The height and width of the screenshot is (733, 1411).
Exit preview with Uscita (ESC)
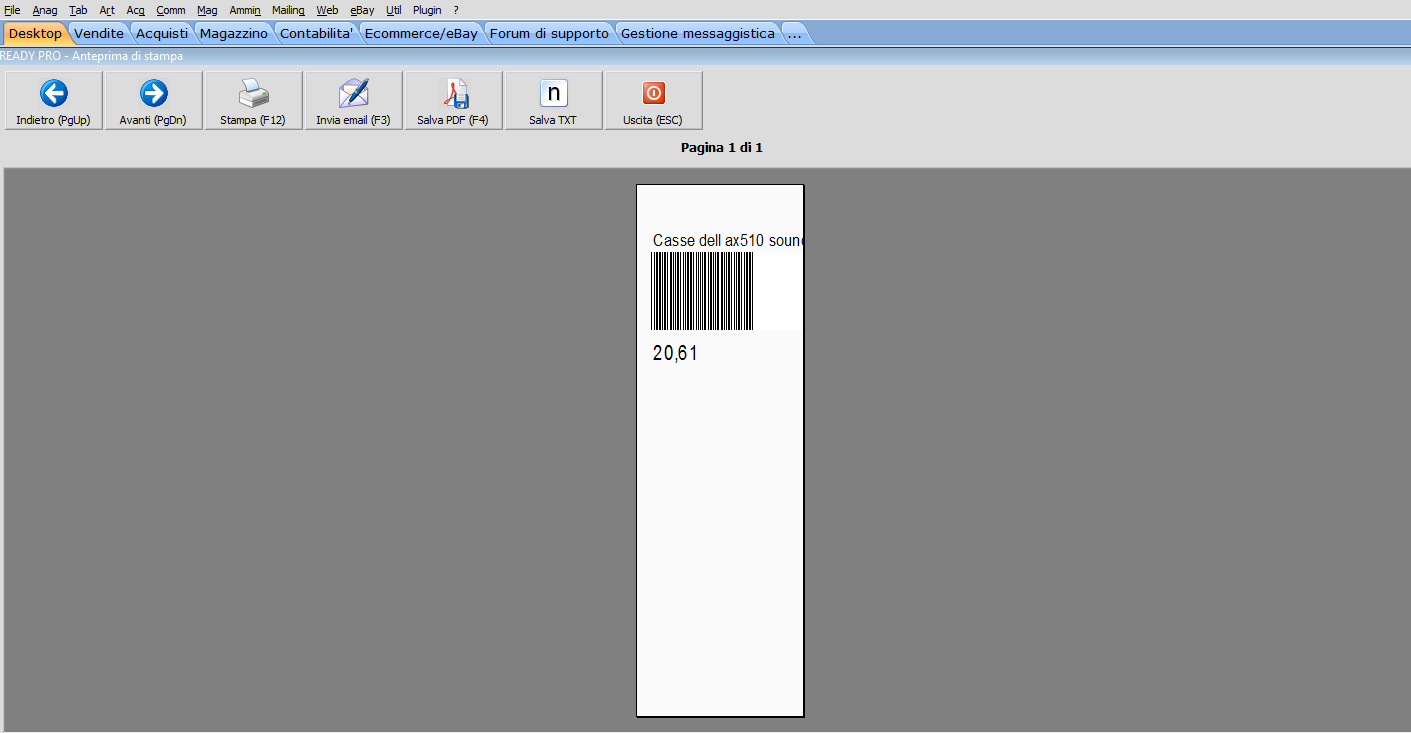(x=654, y=100)
